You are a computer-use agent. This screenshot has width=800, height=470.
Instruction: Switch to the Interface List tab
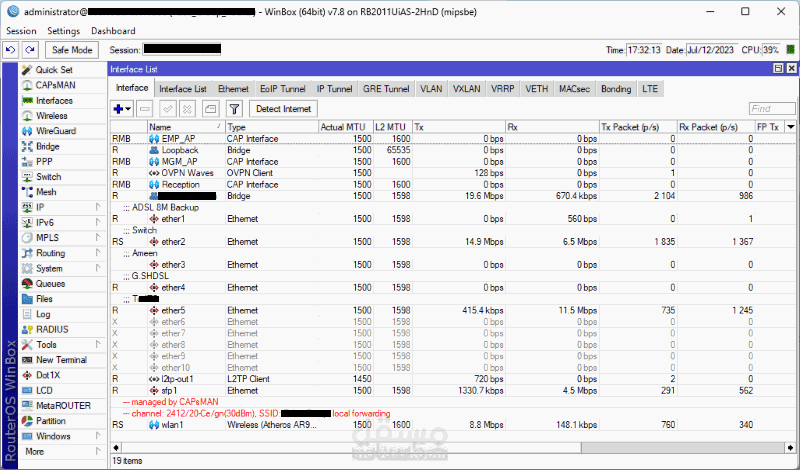pyautogui.click(x=183, y=89)
